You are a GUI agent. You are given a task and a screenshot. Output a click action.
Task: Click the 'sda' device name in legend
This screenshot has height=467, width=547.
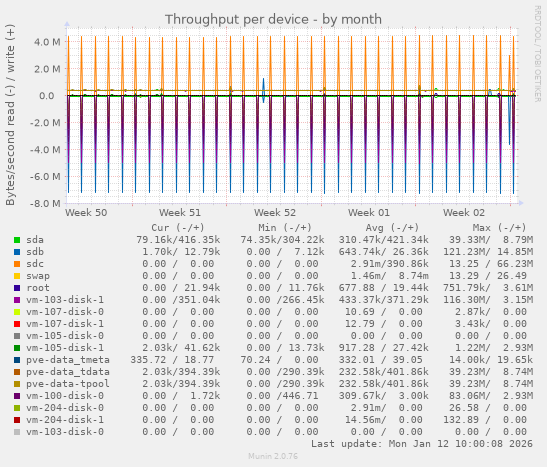[35, 240]
